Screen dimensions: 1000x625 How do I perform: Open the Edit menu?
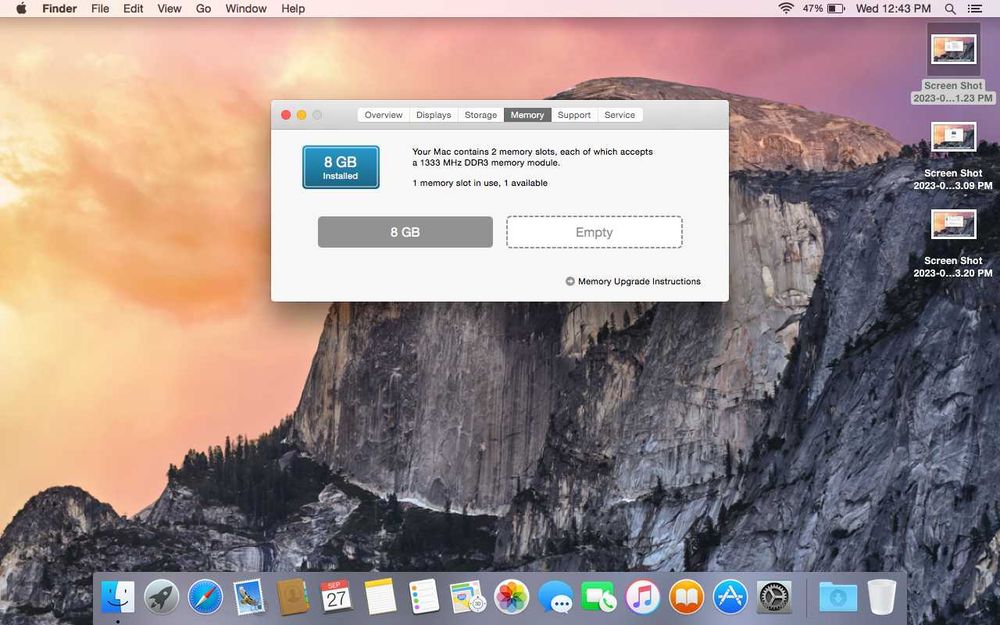click(133, 8)
